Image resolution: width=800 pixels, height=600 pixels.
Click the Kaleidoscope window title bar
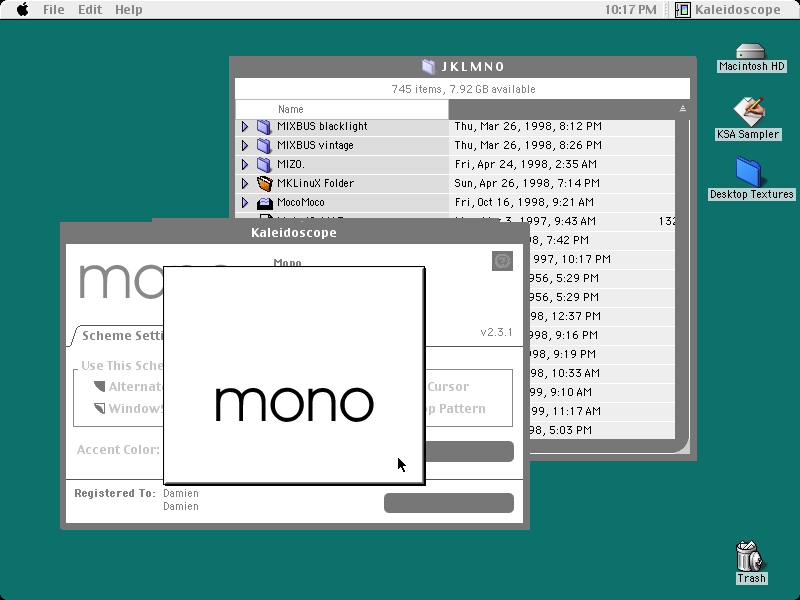coord(294,233)
